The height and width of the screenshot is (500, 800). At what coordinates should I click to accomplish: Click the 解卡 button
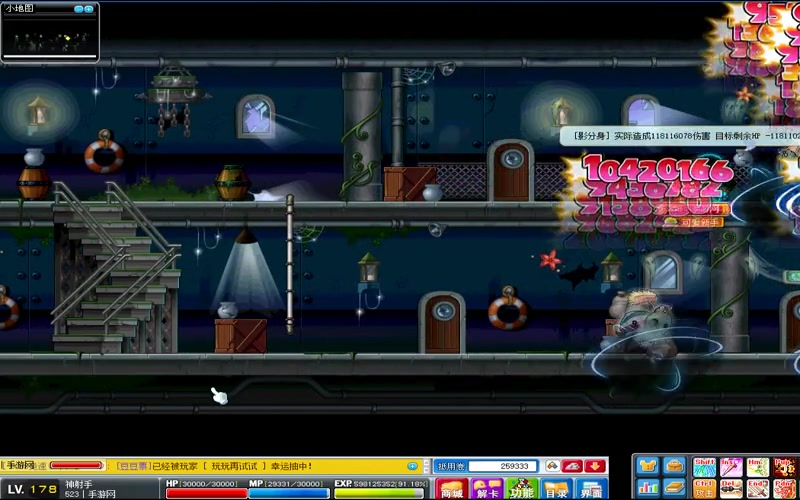[487, 489]
